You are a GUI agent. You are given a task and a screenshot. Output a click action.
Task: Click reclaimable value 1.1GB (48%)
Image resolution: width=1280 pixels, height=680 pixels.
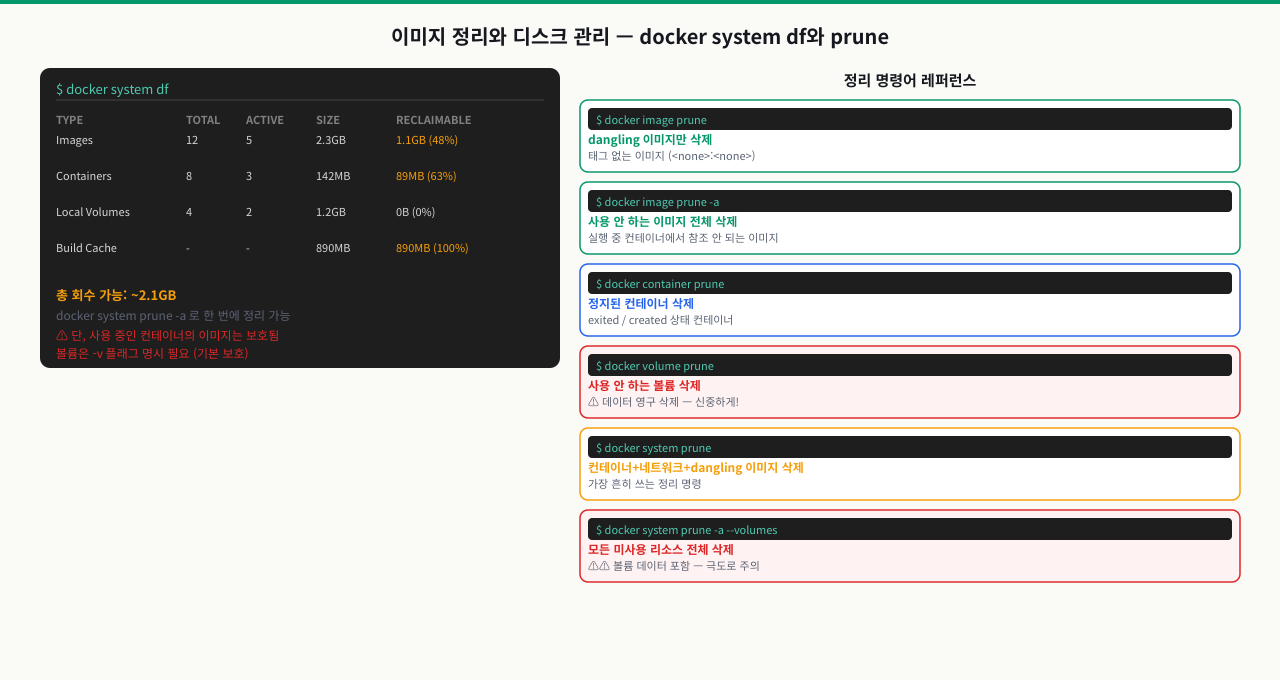coord(427,140)
